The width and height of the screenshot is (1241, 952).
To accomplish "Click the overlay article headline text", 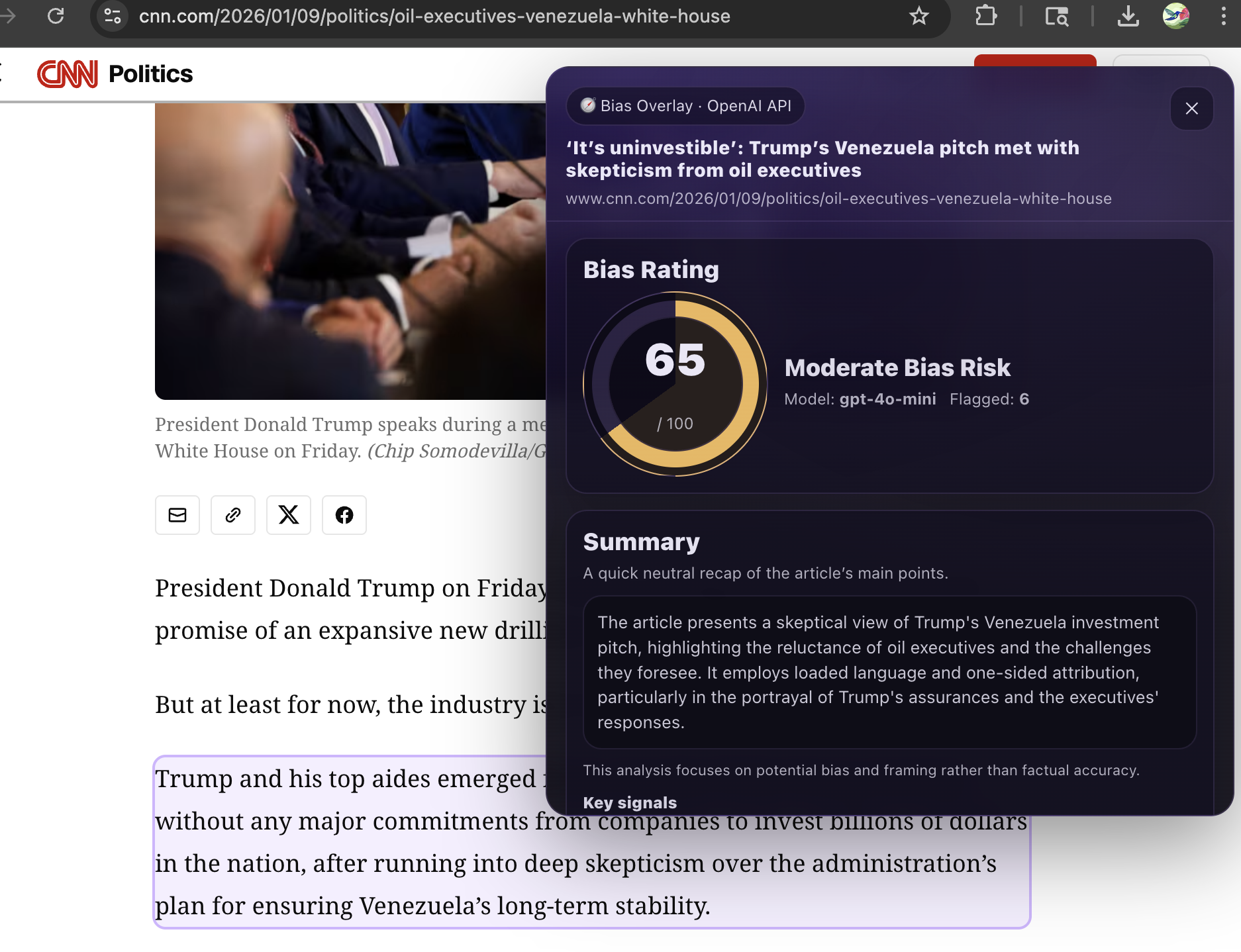I will click(x=822, y=159).
